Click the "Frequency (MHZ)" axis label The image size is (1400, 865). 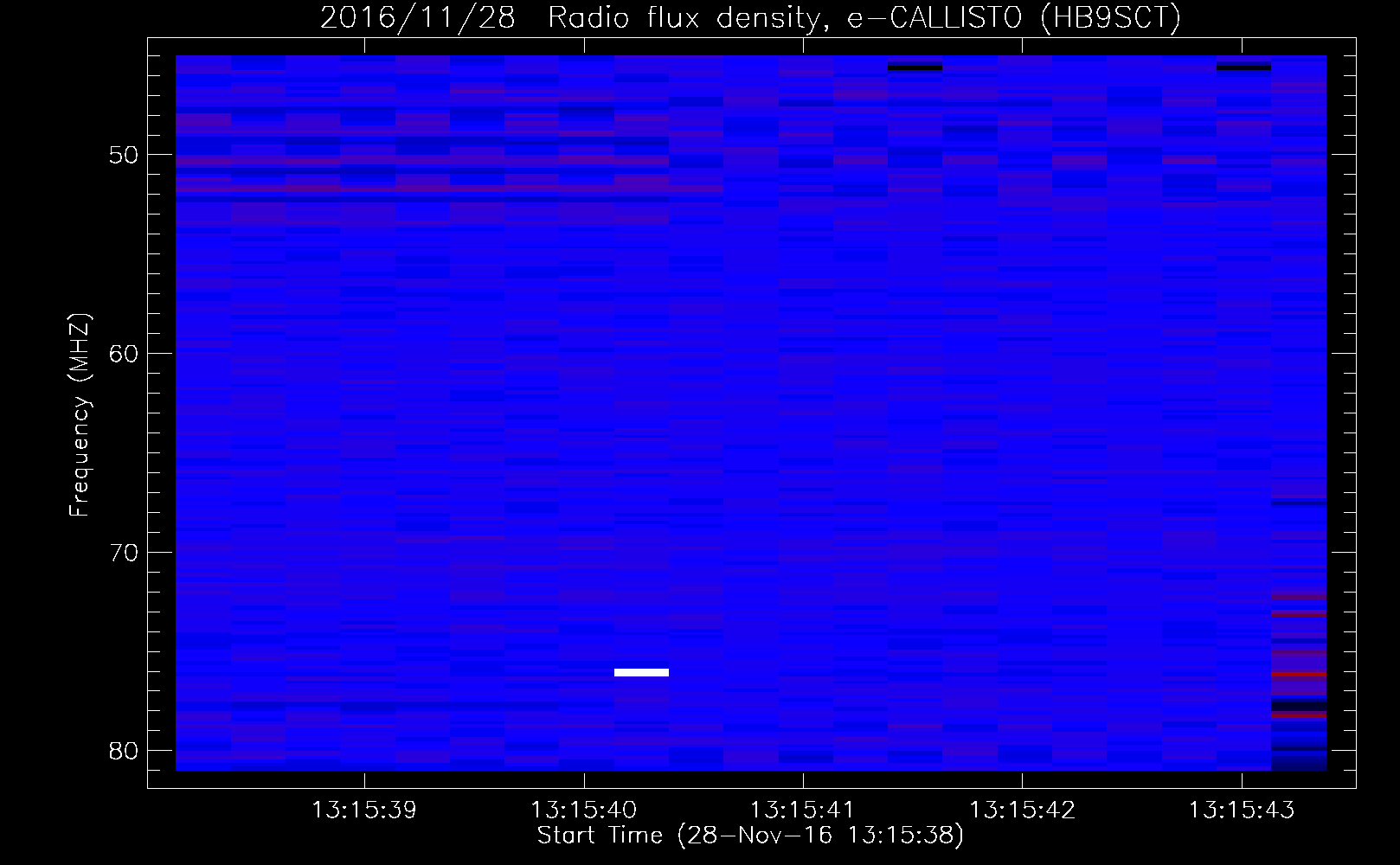79,415
